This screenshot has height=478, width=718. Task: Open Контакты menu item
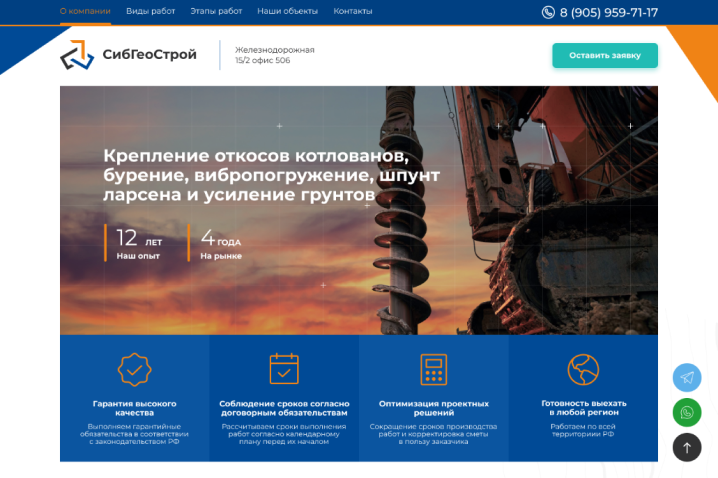[353, 11]
